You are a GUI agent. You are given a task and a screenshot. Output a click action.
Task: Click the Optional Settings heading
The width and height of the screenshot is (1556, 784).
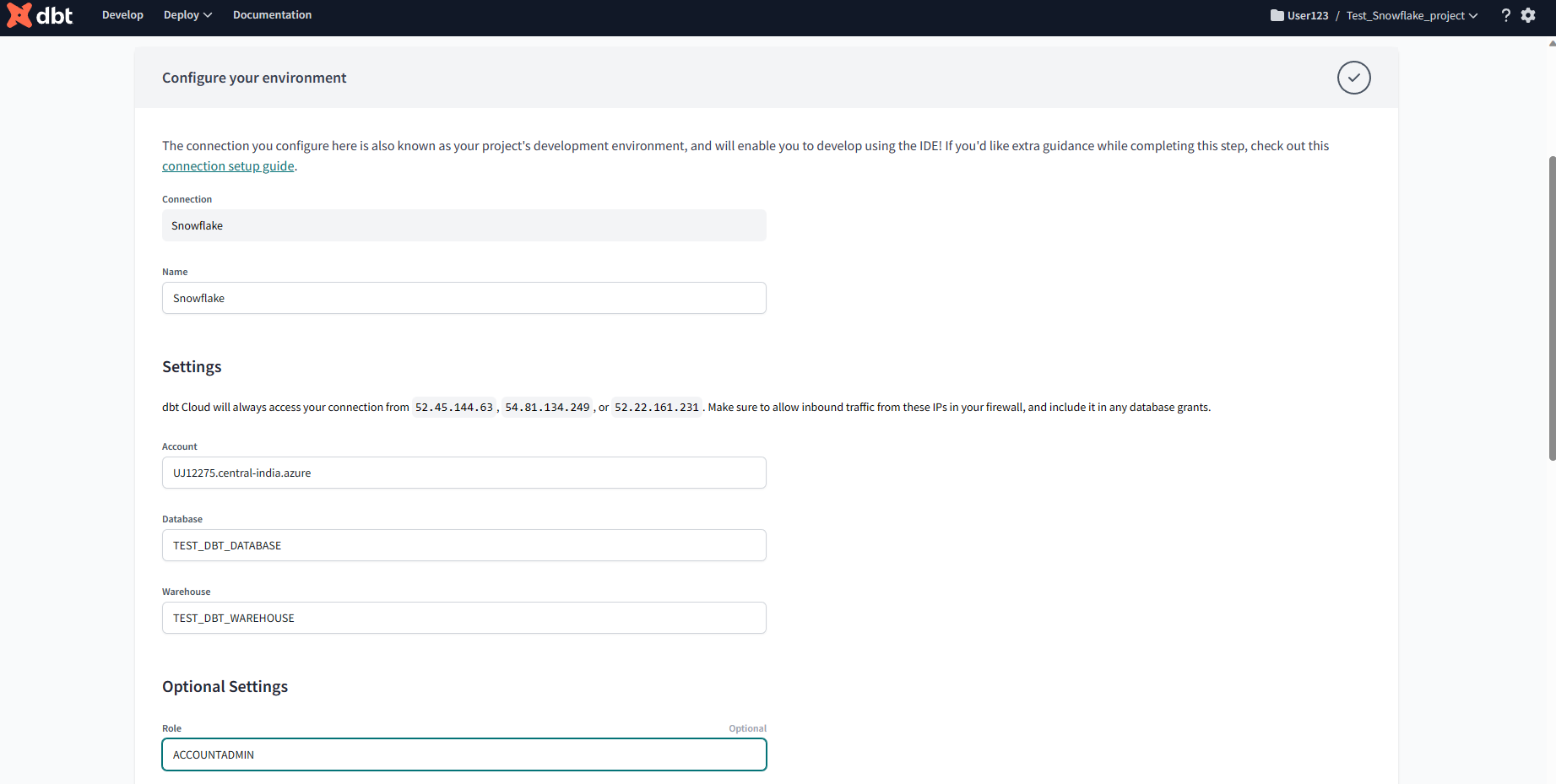pos(225,687)
